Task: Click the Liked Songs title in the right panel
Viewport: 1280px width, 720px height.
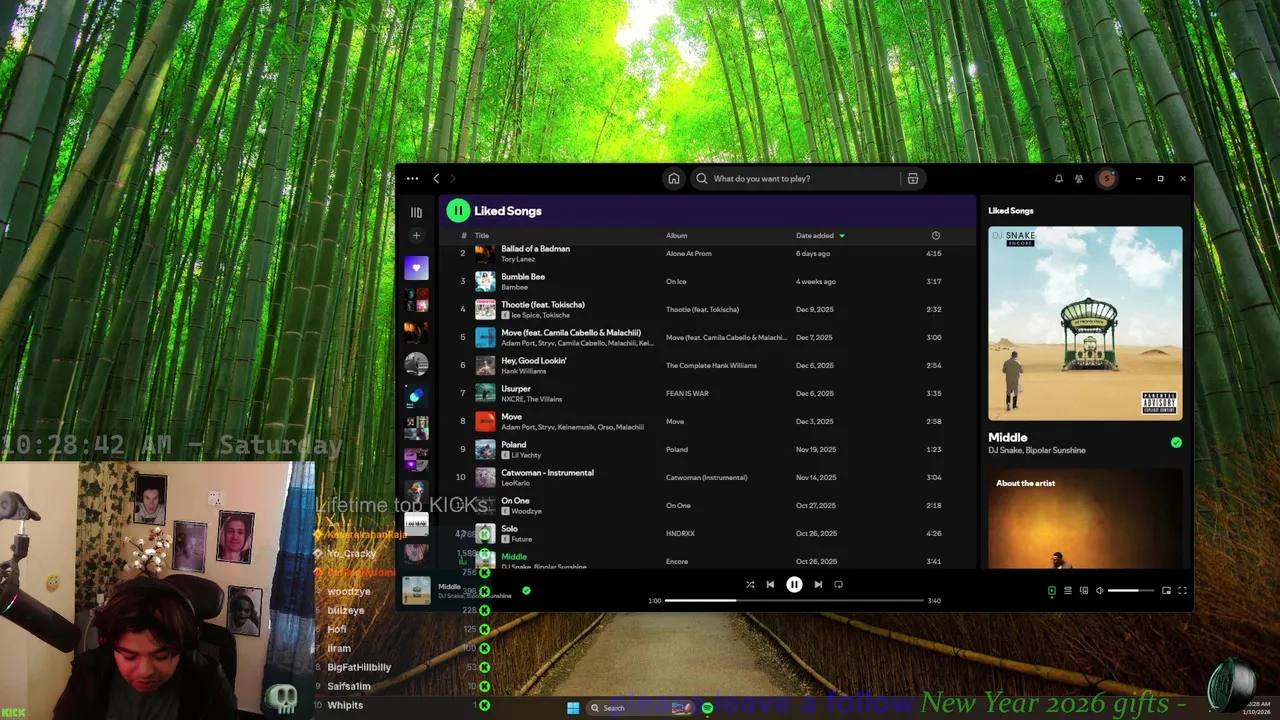Action: point(1011,211)
